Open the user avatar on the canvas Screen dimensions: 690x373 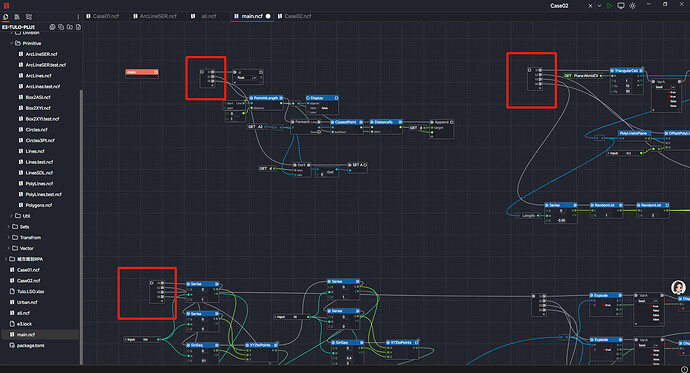tap(678, 287)
